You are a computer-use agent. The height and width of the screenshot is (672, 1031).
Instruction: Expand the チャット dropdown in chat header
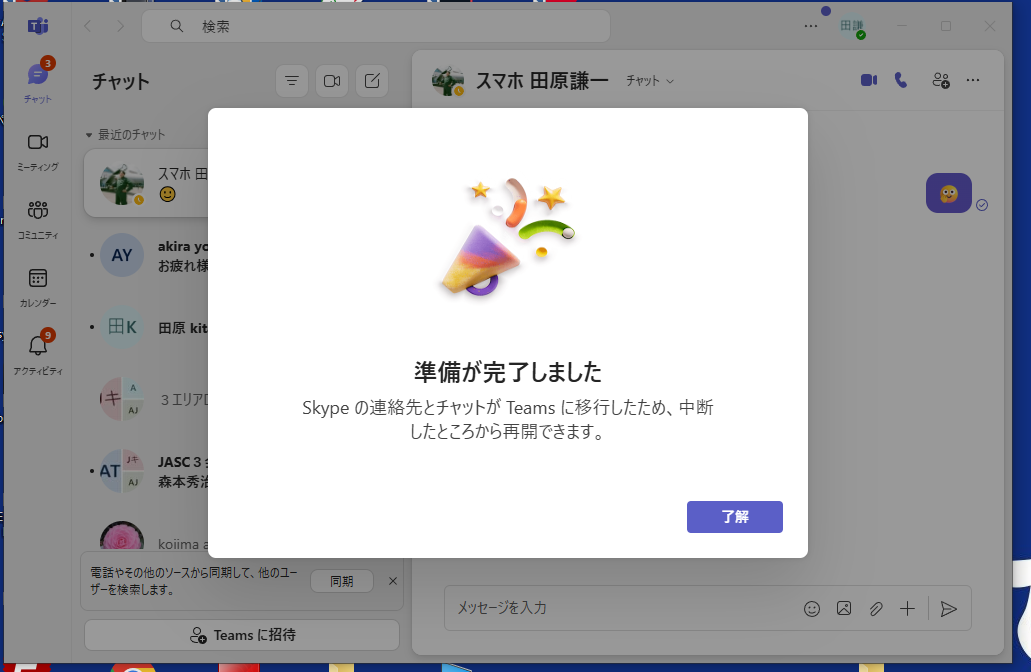(650, 81)
